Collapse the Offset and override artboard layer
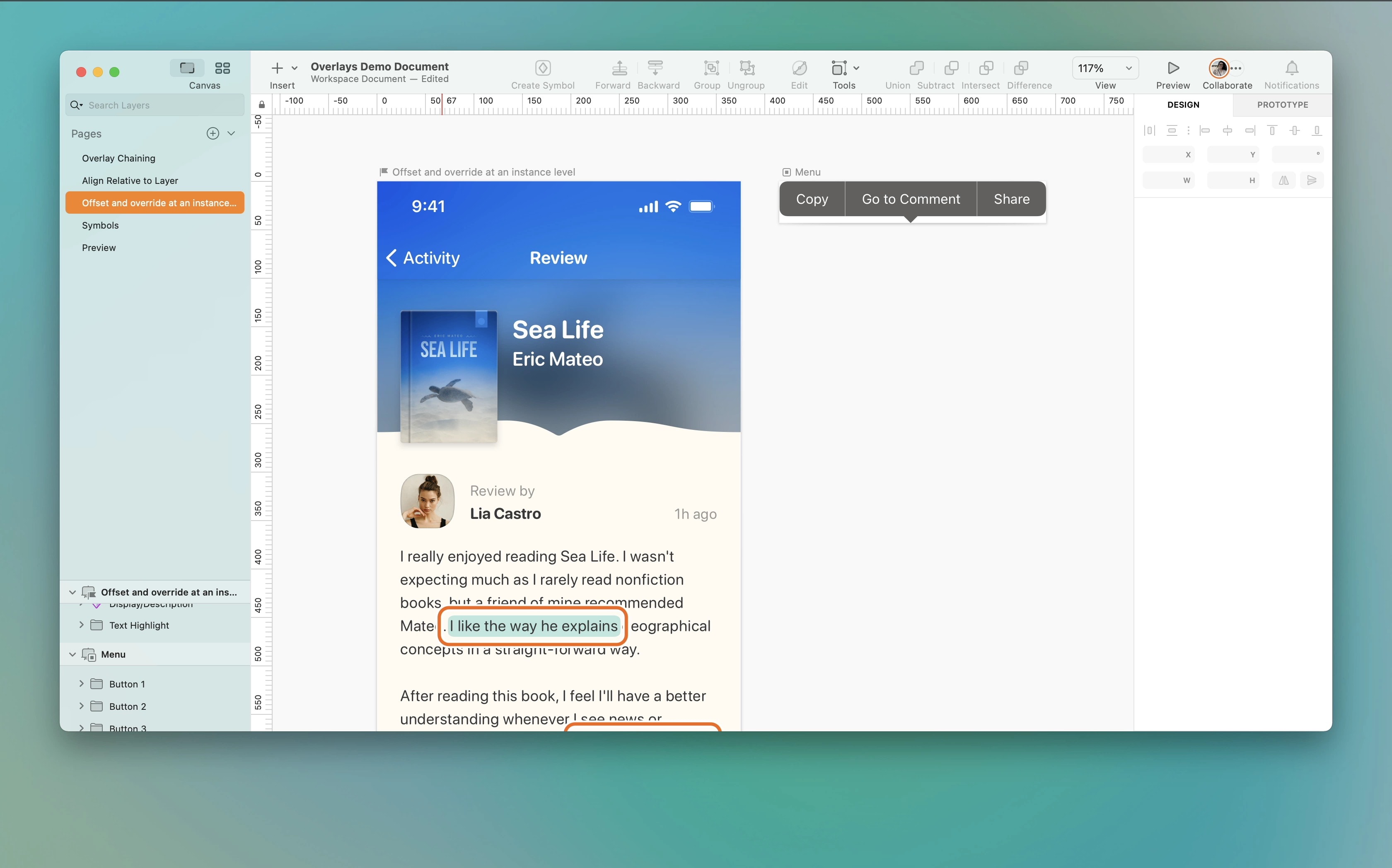 point(72,593)
